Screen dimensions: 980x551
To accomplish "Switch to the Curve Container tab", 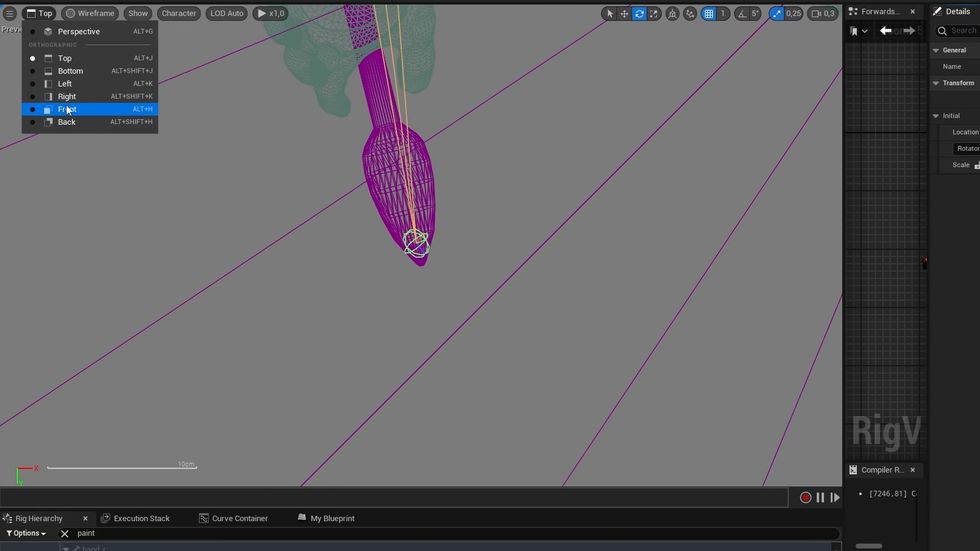I will tap(233, 519).
